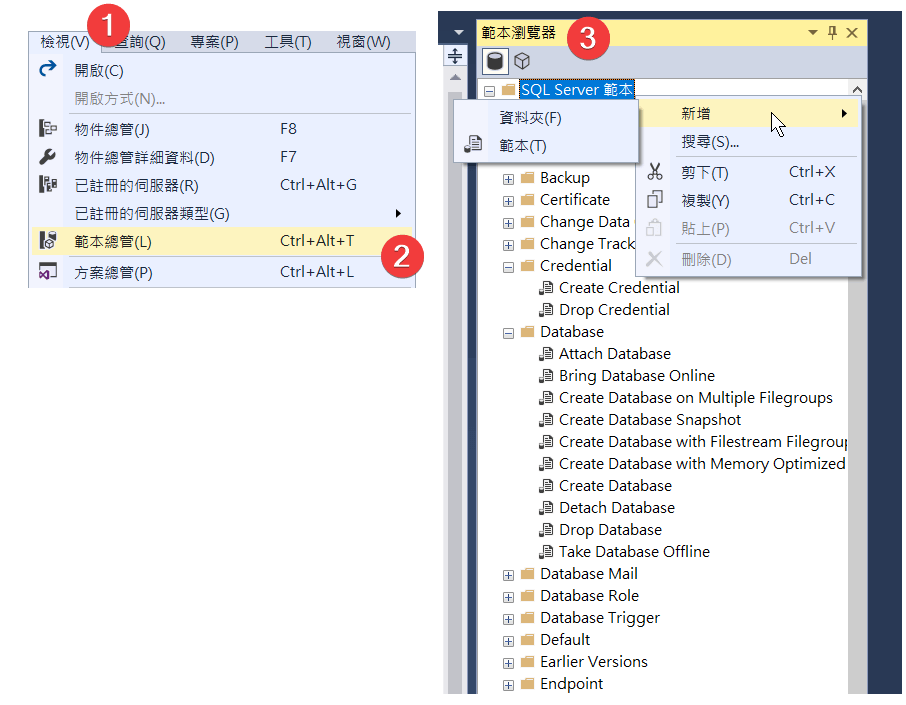
Task: Click the copy icon next to 複製
Action: 655,200
